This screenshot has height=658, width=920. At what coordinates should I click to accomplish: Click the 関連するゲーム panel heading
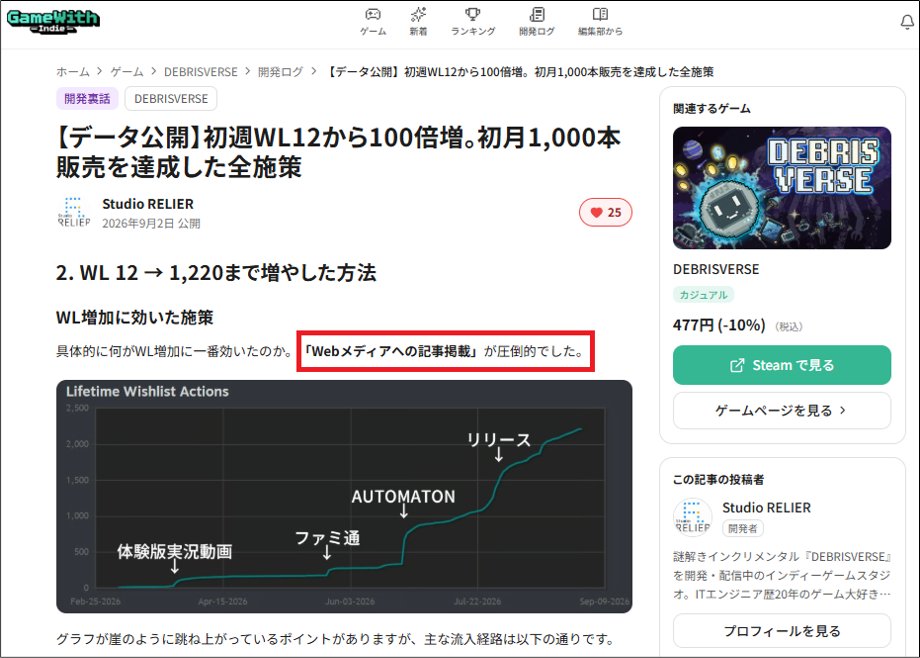click(x=712, y=109)
